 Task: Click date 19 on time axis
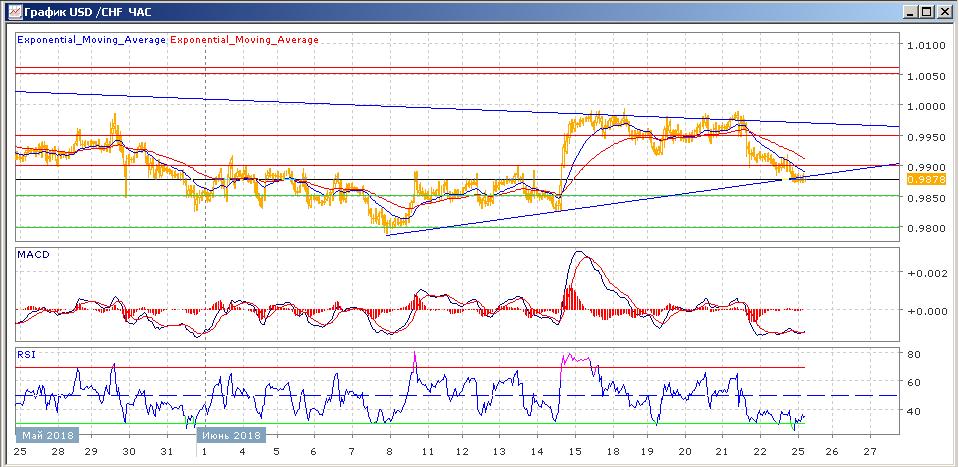click(647, 452)
